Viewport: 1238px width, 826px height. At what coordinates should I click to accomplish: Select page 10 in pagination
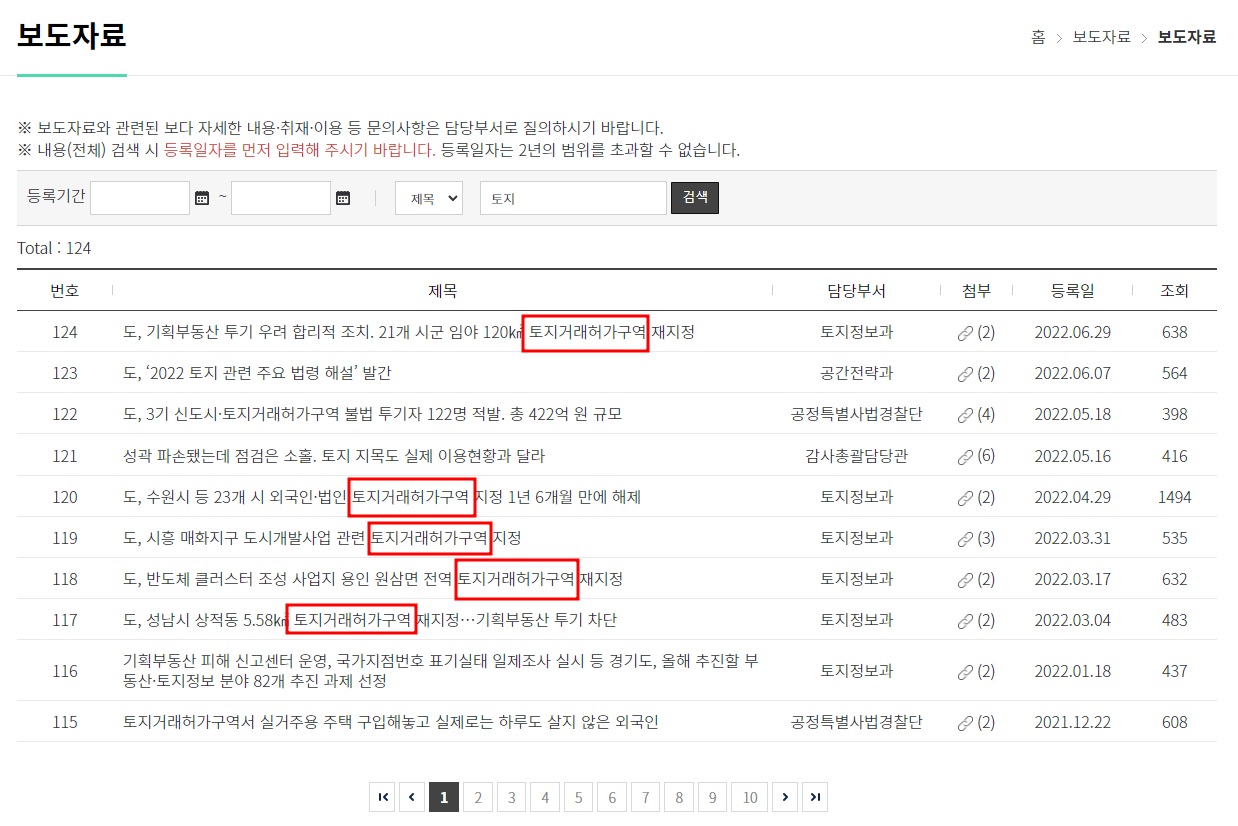pyautogui.click(x=749, y=796)
